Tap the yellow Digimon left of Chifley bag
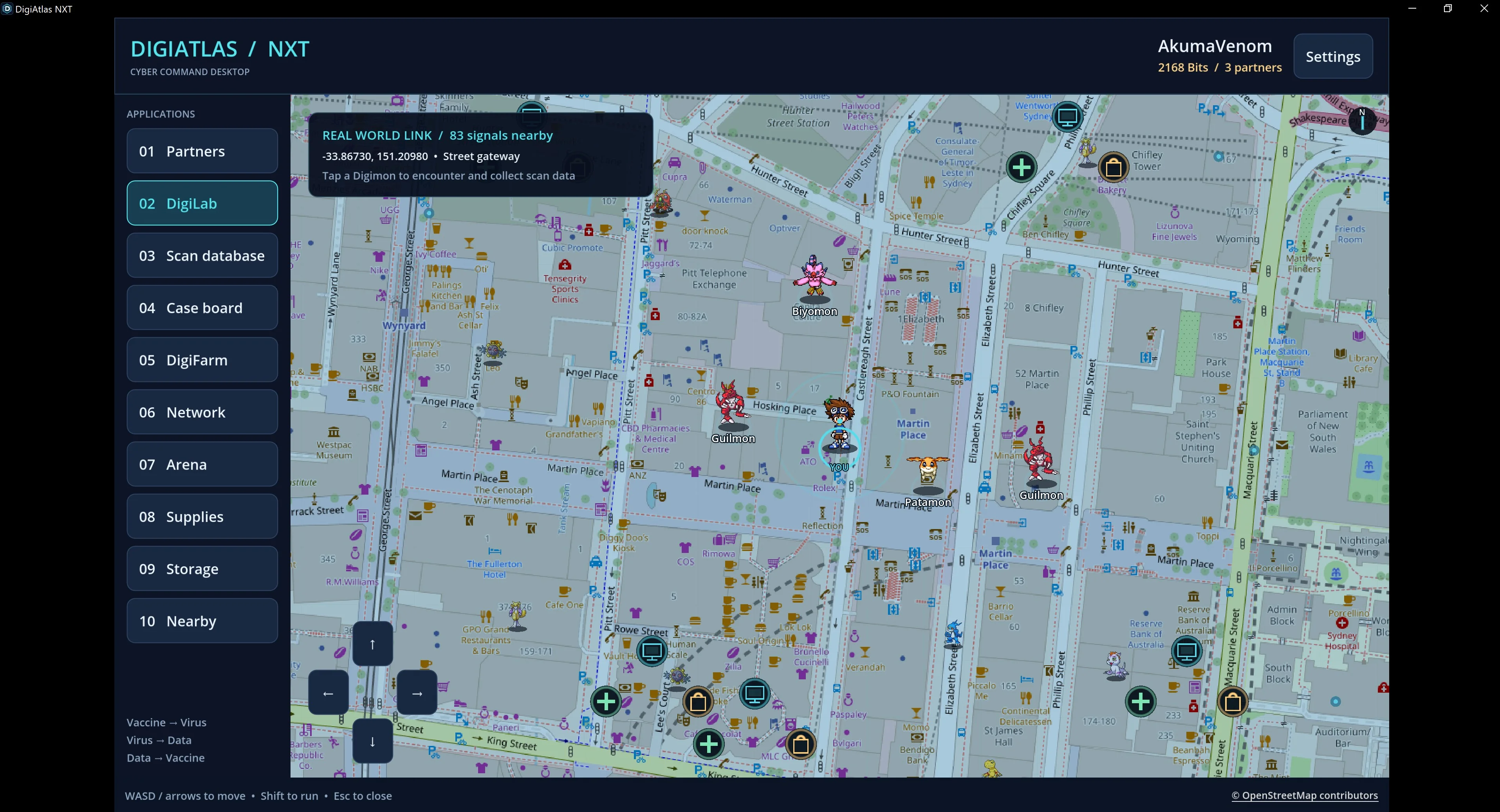Image resolution: width=1500 pixels, height=812 pixels. coord(1087,151)
